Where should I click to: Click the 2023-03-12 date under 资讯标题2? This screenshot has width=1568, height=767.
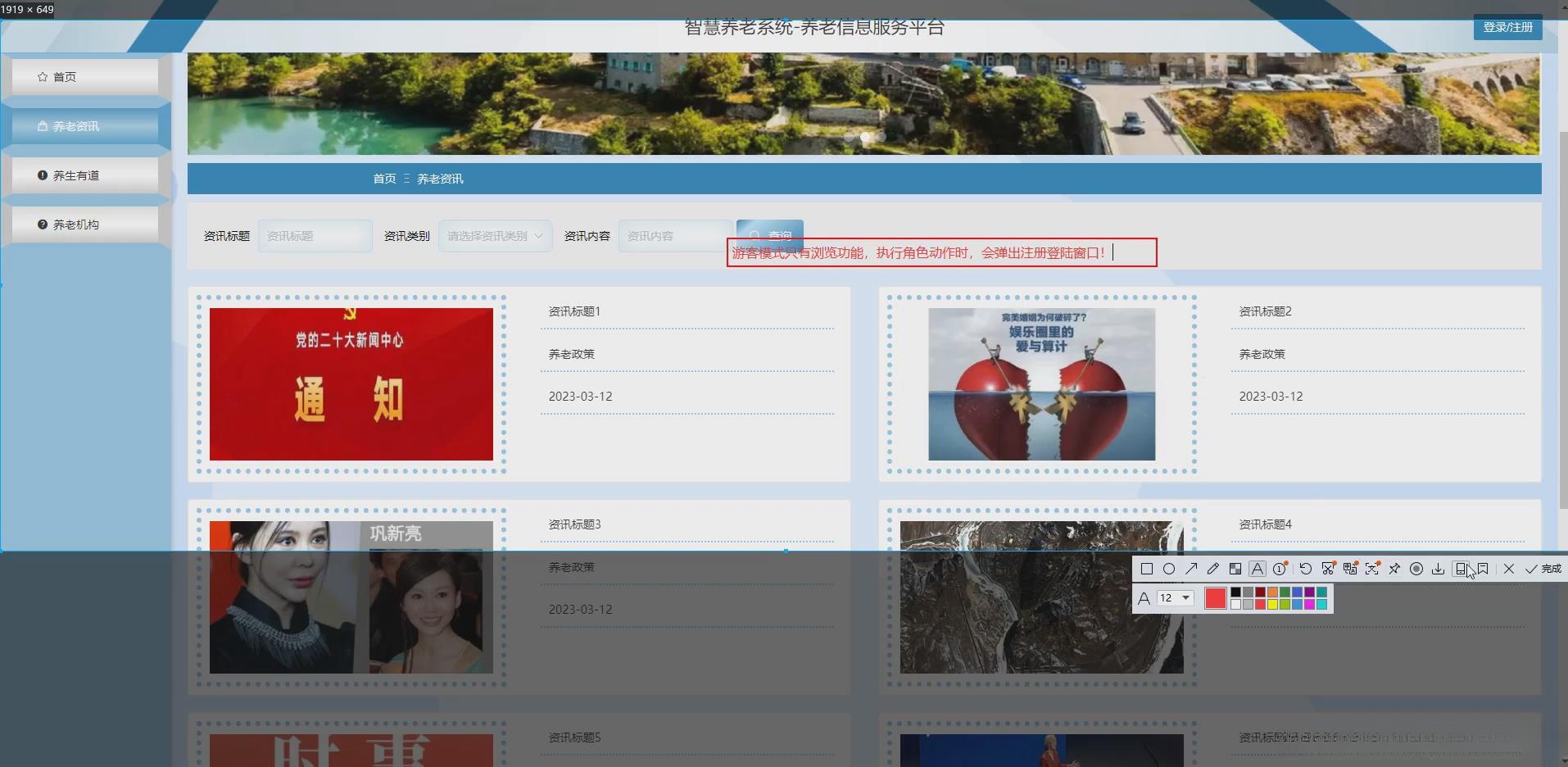1271,397
